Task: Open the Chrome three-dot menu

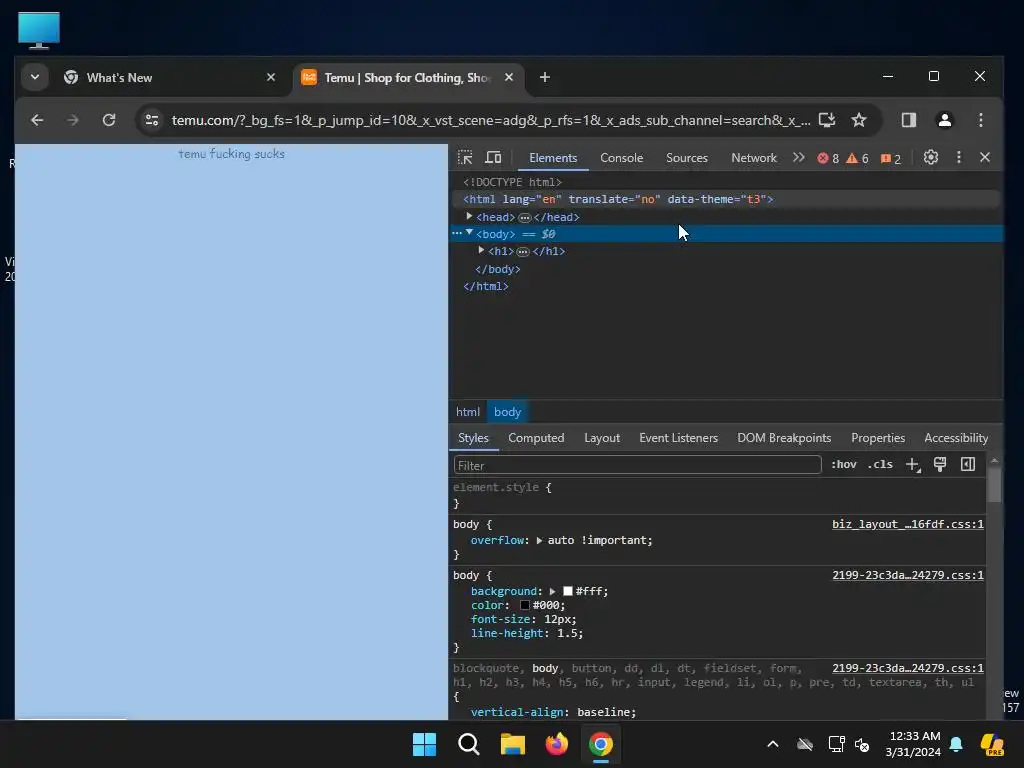Action: [x=980, y=120]
